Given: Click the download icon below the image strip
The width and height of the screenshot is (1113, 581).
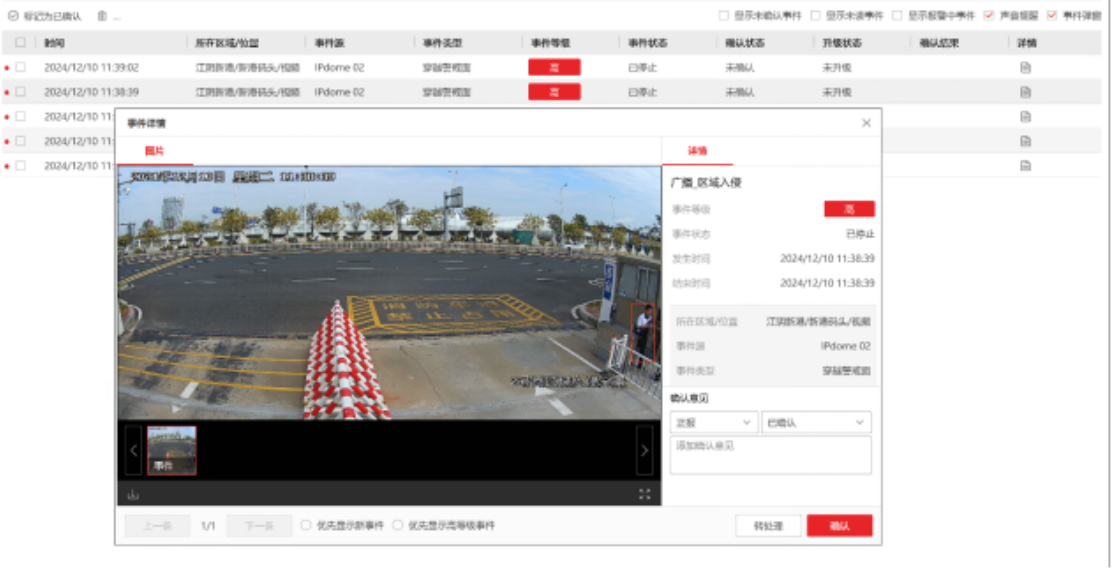Looking at the screenshot, I should point(133,494).
